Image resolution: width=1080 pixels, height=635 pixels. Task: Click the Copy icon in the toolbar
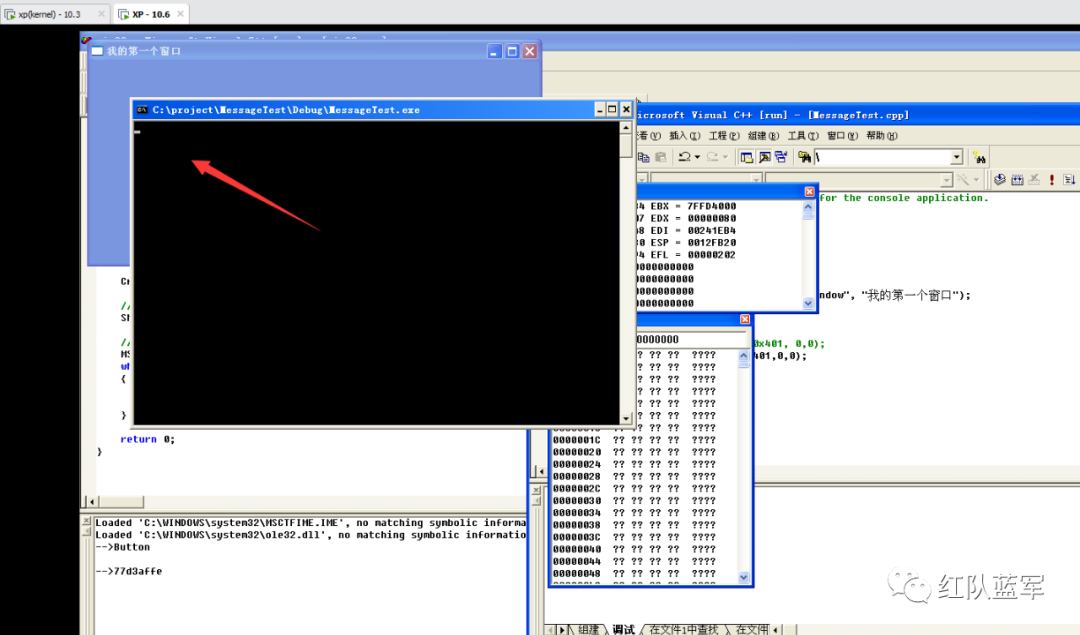(x=644, y=158)
